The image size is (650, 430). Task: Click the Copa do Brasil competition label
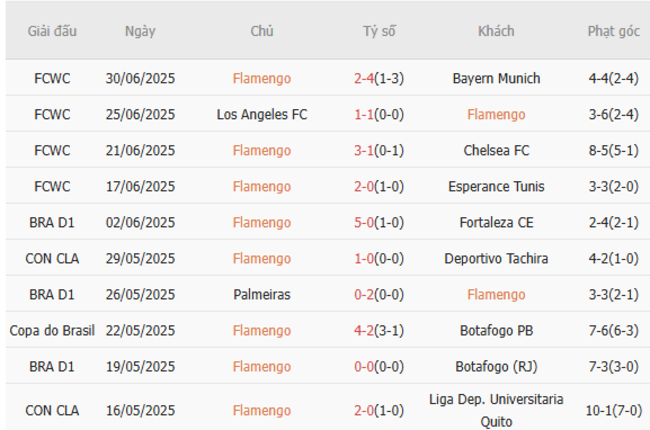(x=52, y=330)
